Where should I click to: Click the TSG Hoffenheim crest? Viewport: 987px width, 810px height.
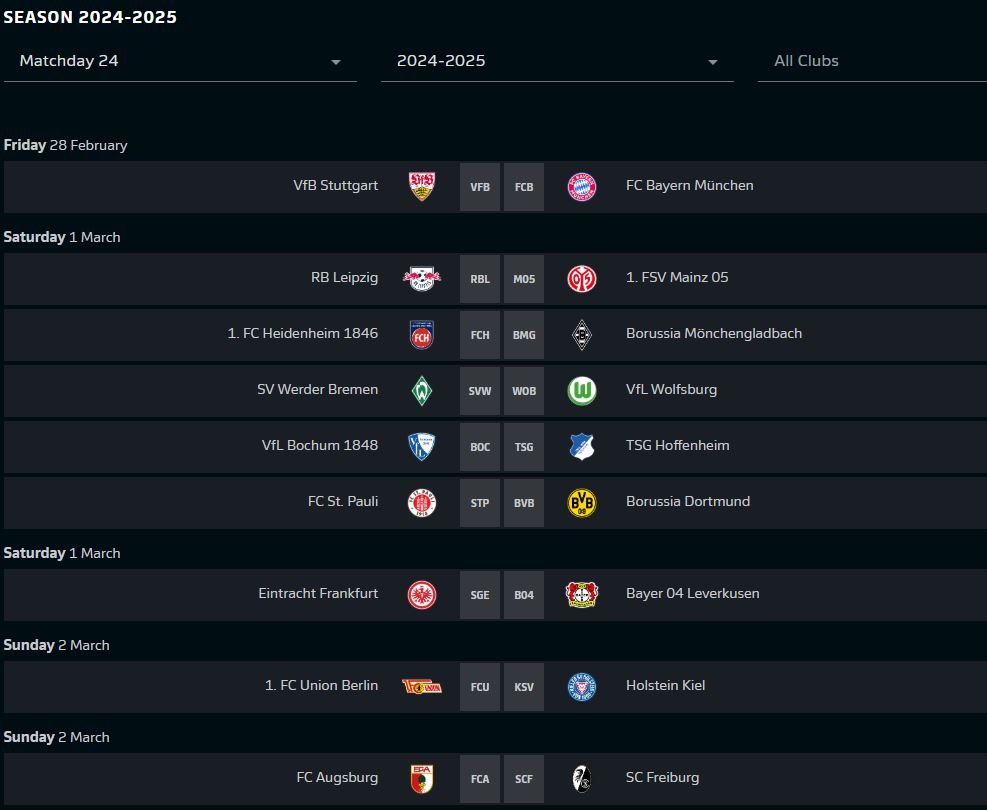[x=582, y=447]
